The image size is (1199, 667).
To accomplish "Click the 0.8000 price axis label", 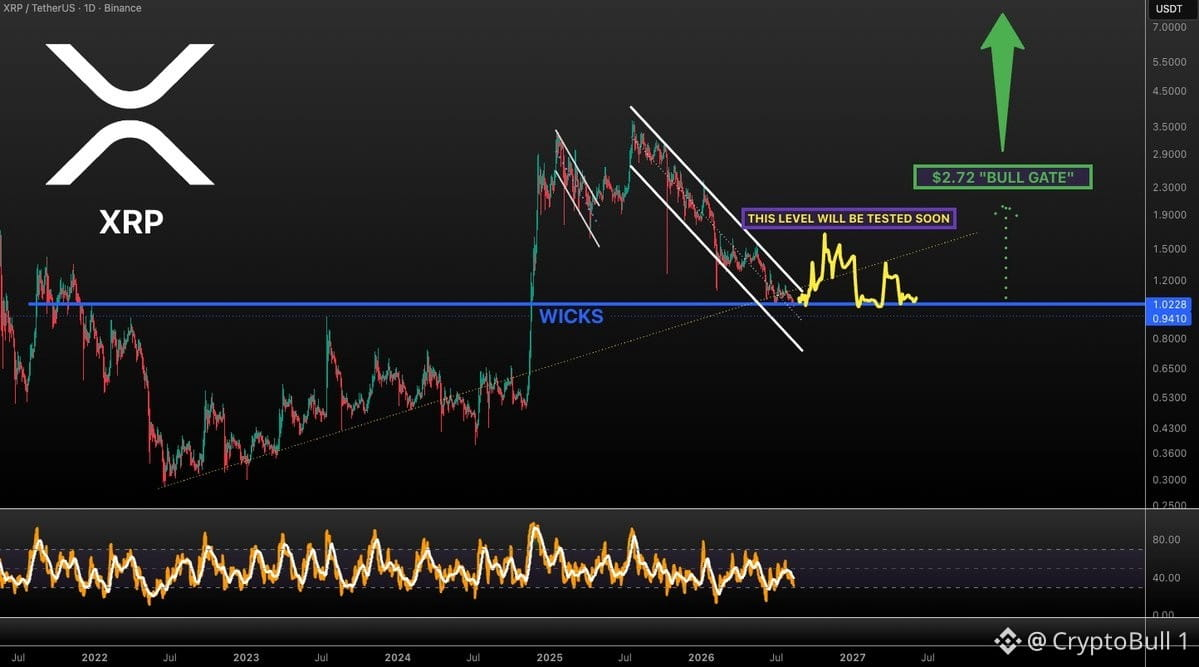I will 1169,339.
